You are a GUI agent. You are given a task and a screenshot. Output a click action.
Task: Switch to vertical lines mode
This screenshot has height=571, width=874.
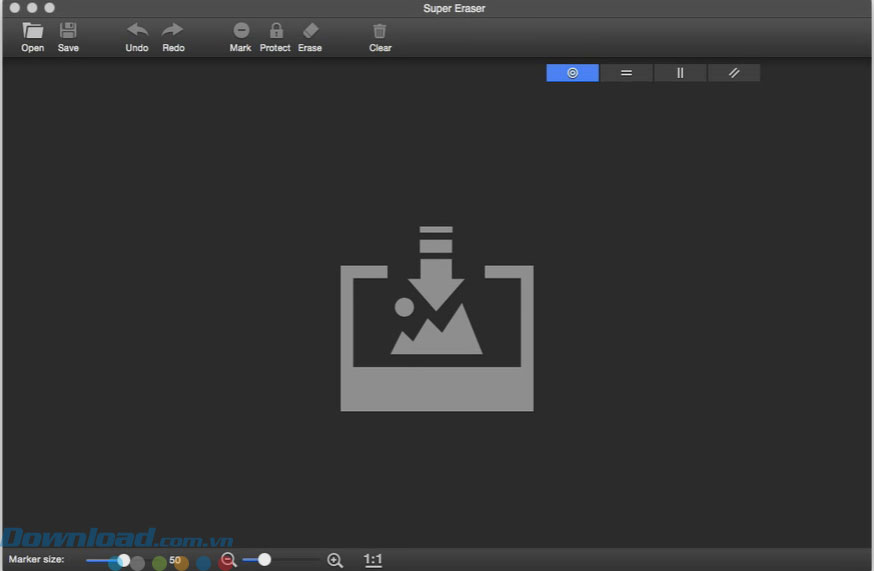pyautogui.click(x=680, y=73)
